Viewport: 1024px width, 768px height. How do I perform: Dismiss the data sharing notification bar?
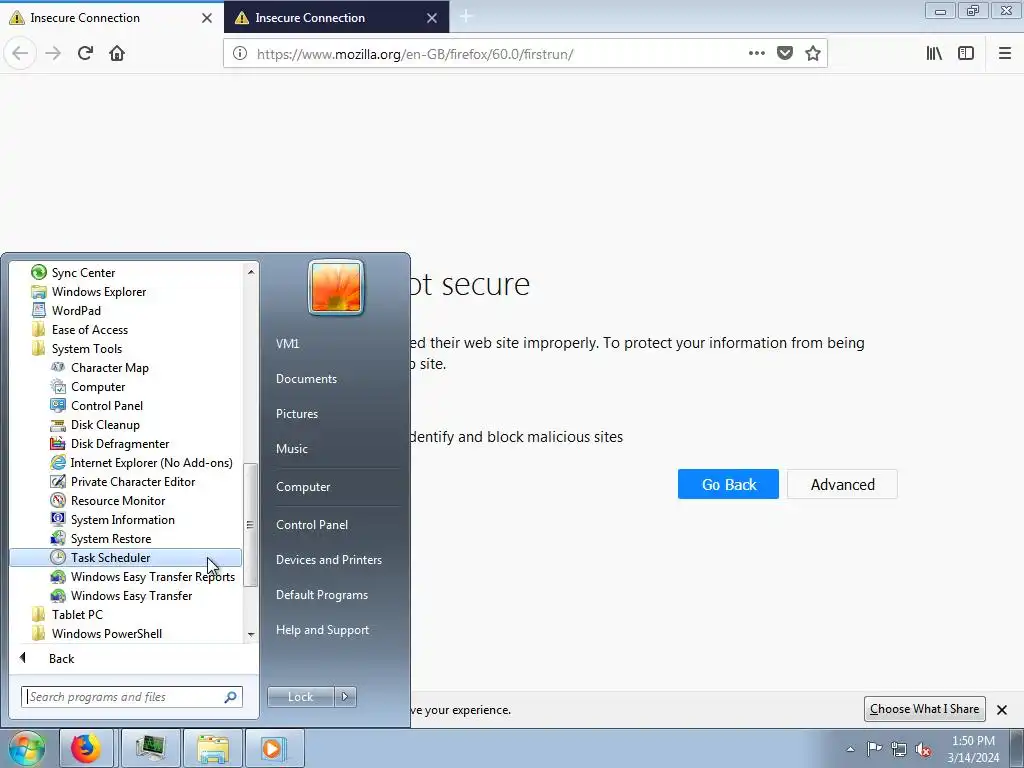pos(1002,709)
